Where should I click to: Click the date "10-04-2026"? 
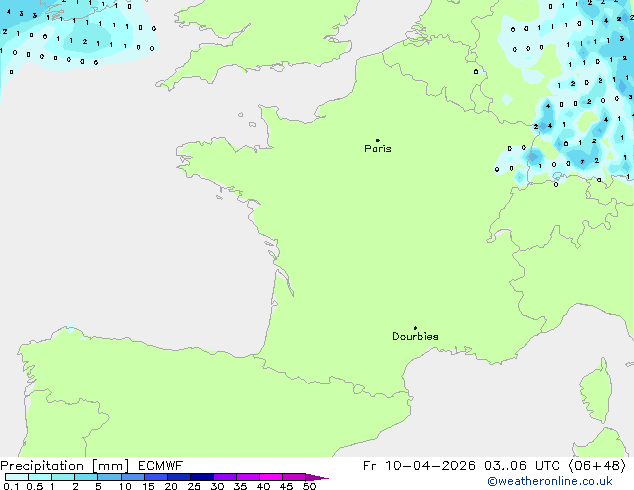click(430, 466)
